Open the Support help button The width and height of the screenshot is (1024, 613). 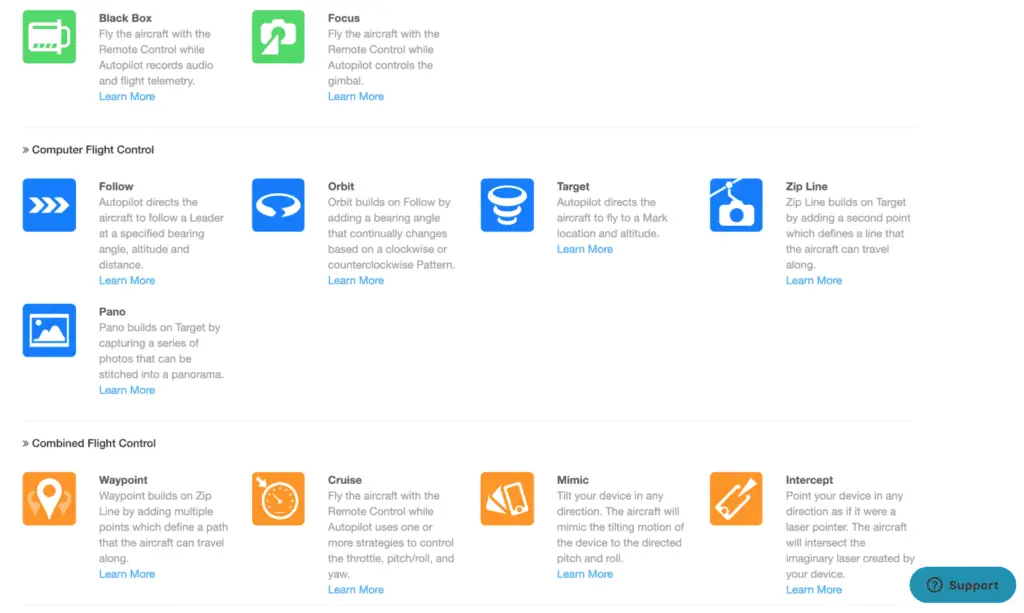(x=963, y=585)
